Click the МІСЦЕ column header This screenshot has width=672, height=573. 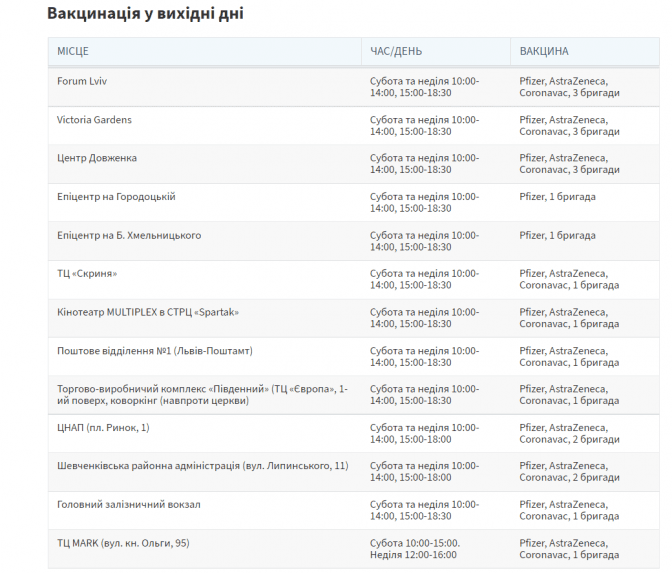point(73,51)
